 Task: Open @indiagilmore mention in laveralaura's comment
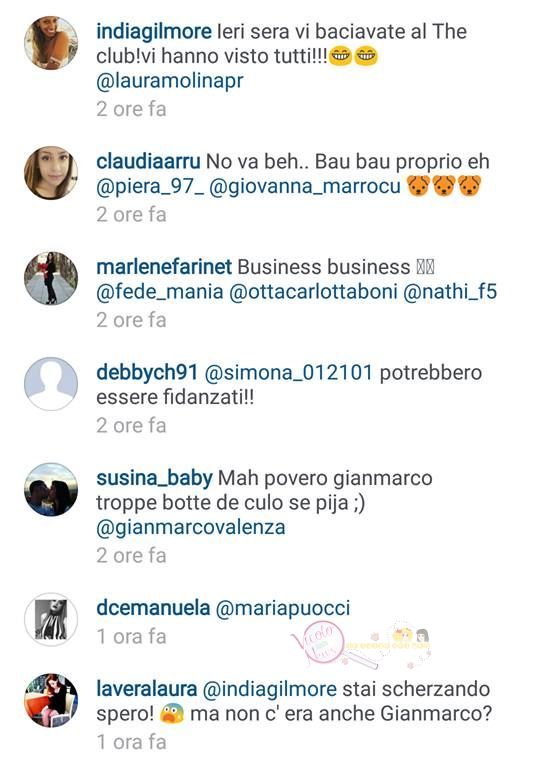269,689
